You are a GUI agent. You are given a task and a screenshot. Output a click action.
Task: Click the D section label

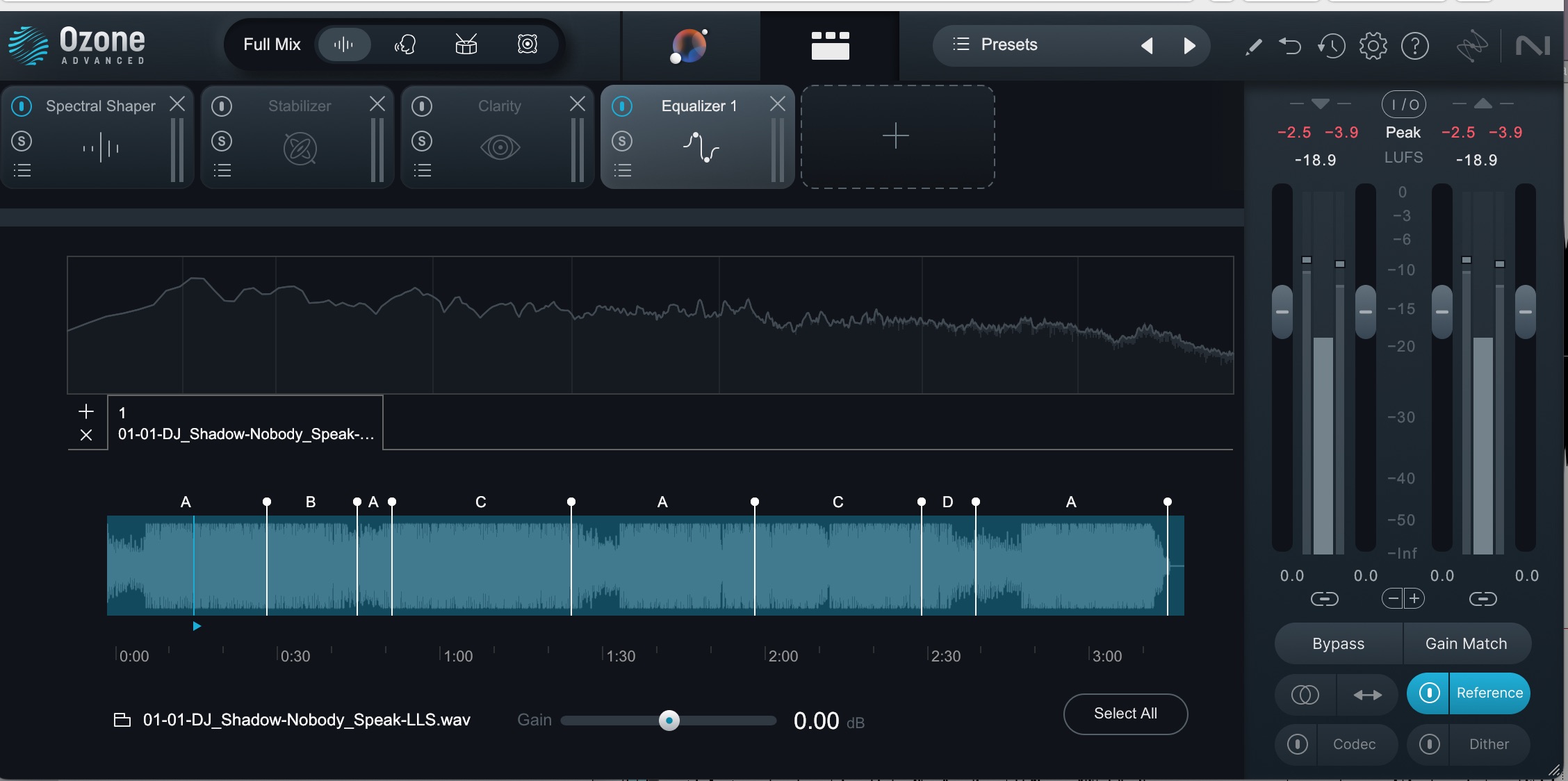[x=947, y=502]
